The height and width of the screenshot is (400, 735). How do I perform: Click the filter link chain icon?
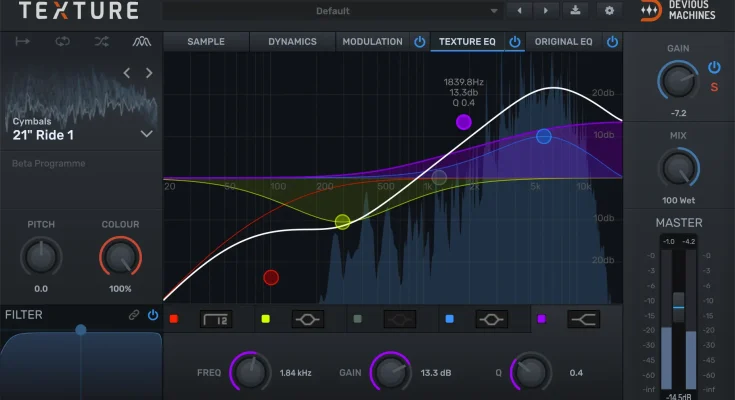pyautogui.click(x=134, y=315)
